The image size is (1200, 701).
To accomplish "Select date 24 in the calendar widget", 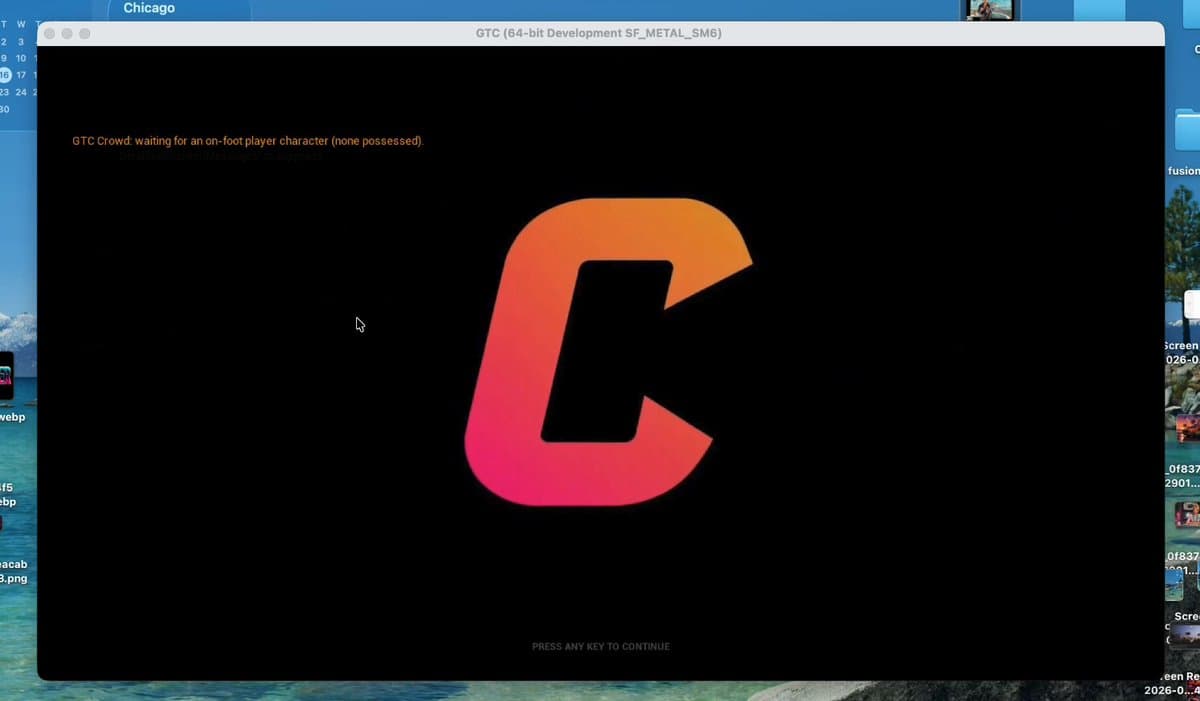I will (21, 92).
